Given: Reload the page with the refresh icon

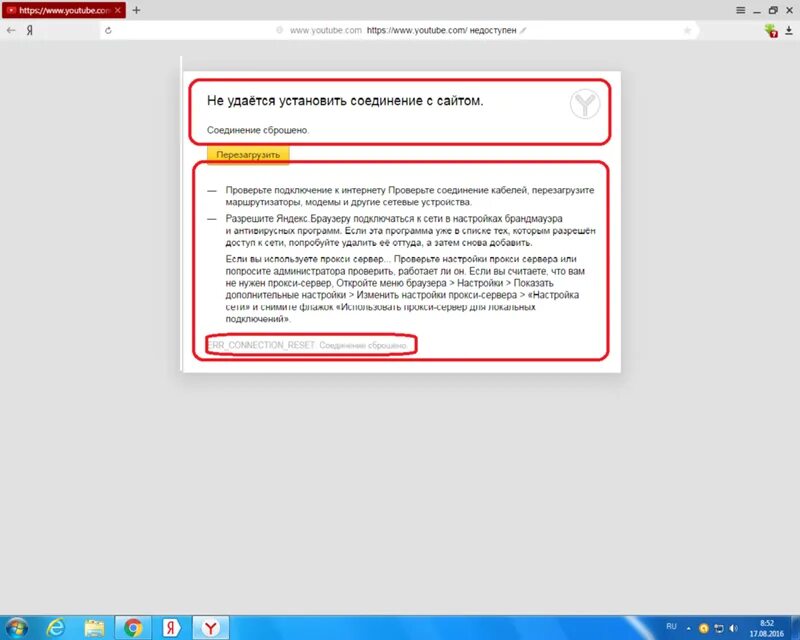Looking at the screenshot, I should [108, 31].
